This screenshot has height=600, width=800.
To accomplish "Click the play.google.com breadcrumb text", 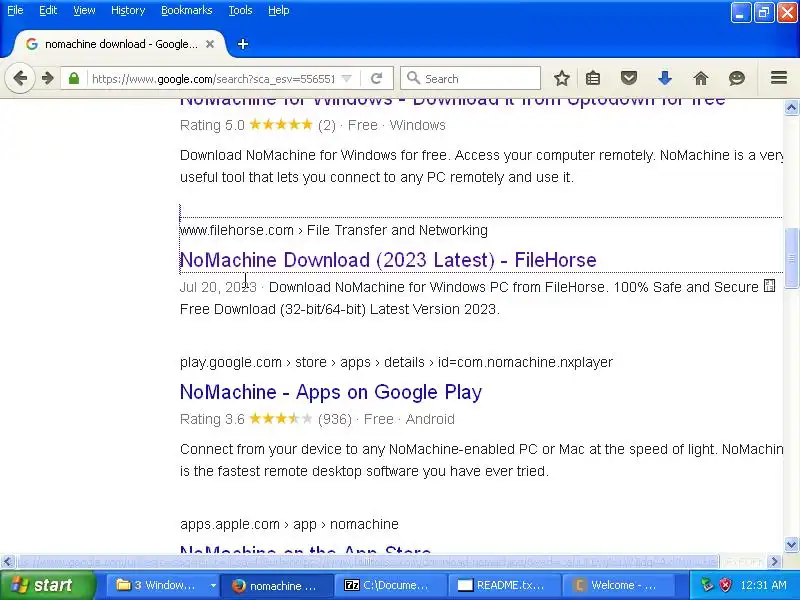I will click(231, 362).
